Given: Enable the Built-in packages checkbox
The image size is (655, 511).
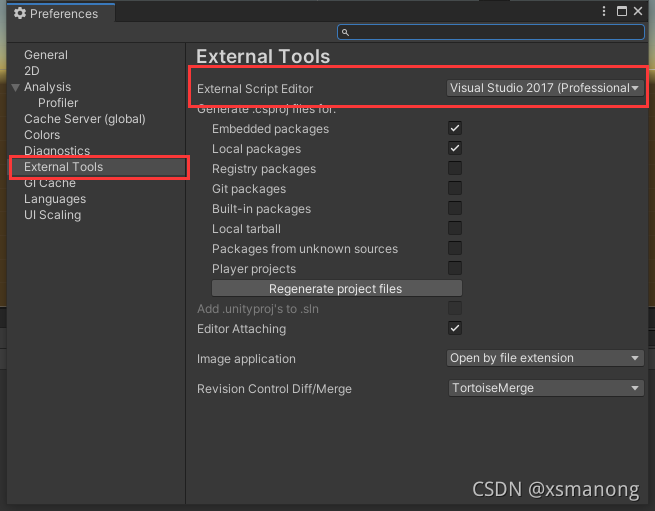Looking at the screenshot, I should [454, 208].
